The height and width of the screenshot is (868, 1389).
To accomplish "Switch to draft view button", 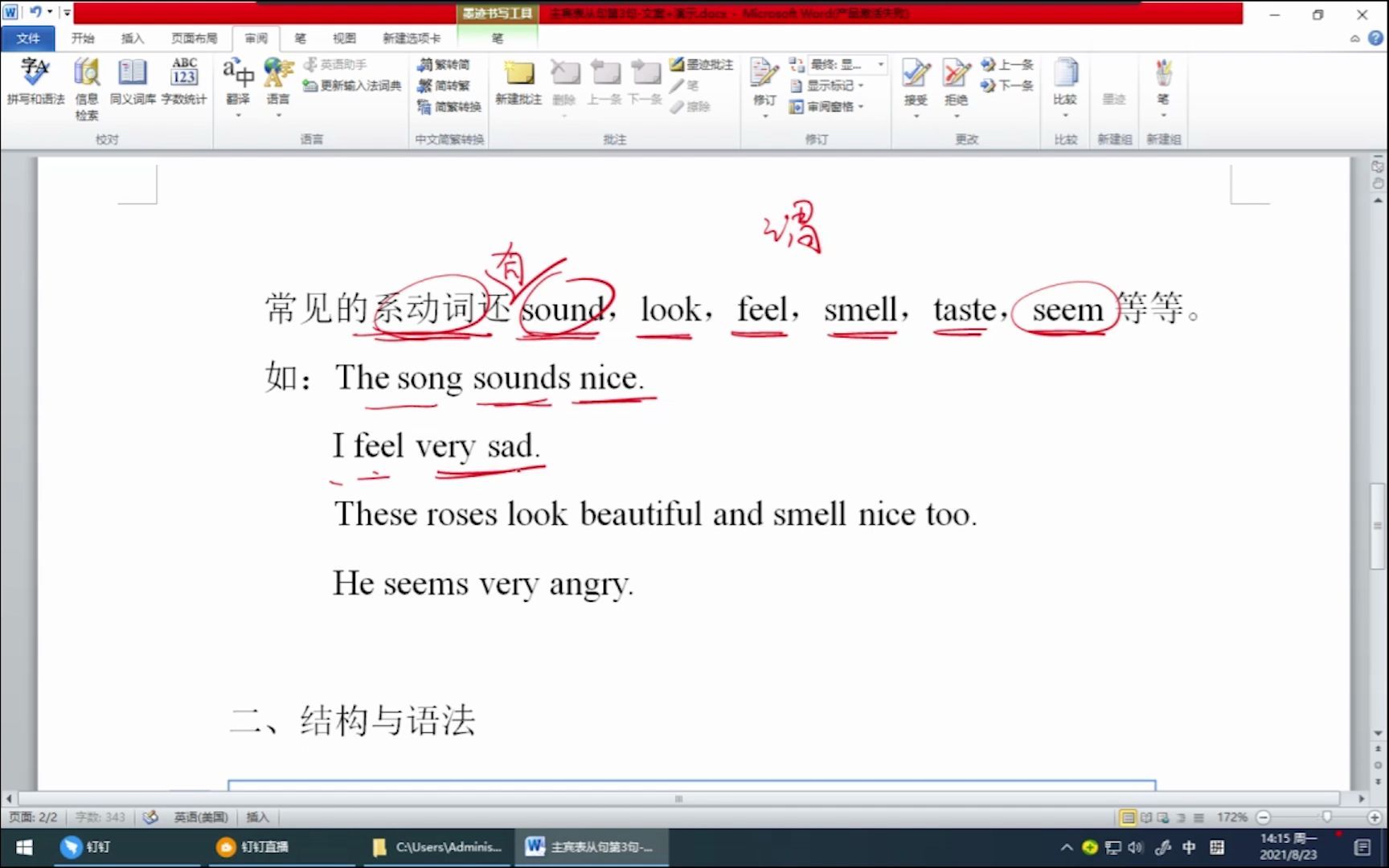I will (1198, 817).
